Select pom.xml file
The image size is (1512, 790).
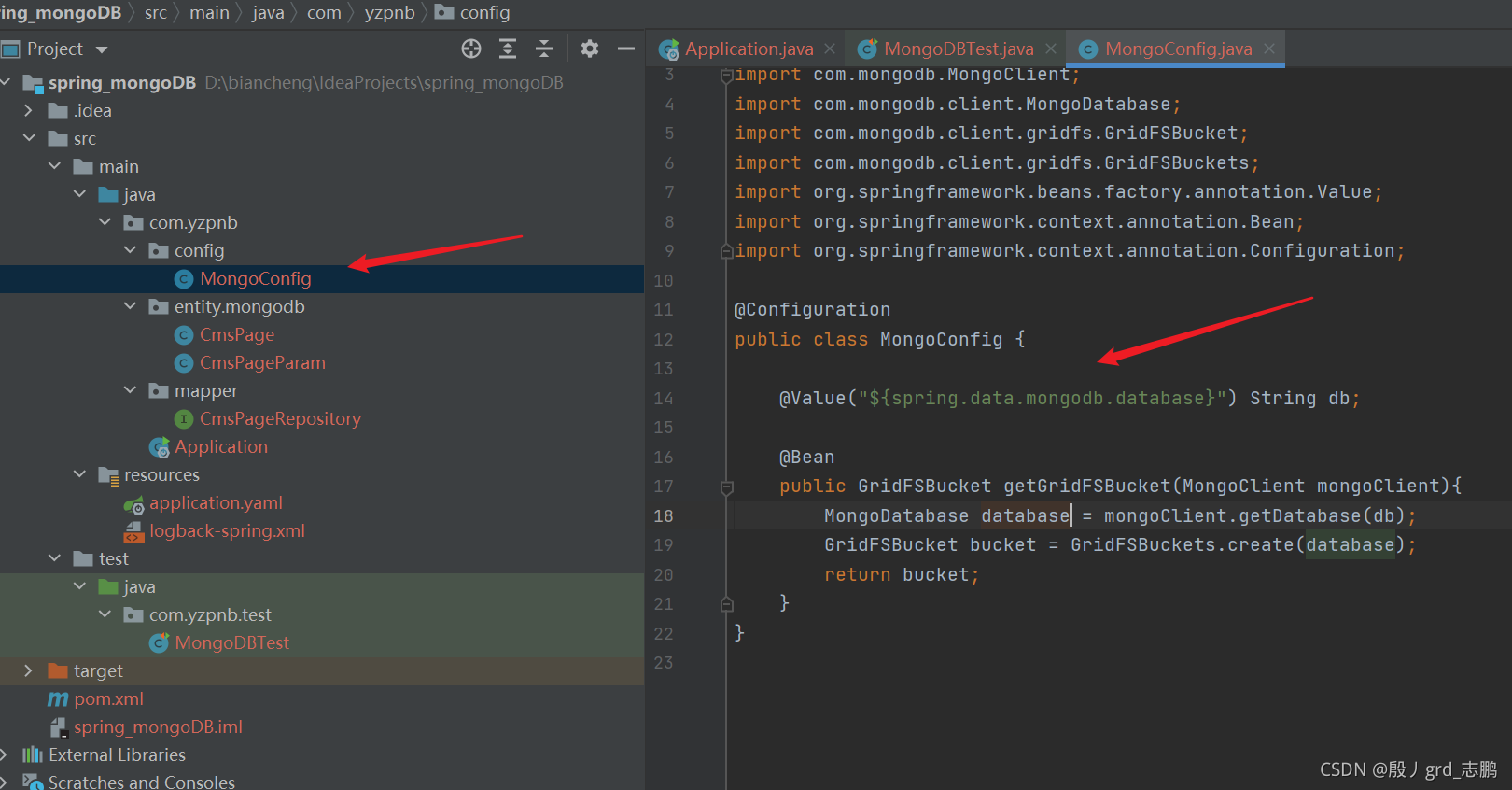pyautogui.click(x=109, y=698)
